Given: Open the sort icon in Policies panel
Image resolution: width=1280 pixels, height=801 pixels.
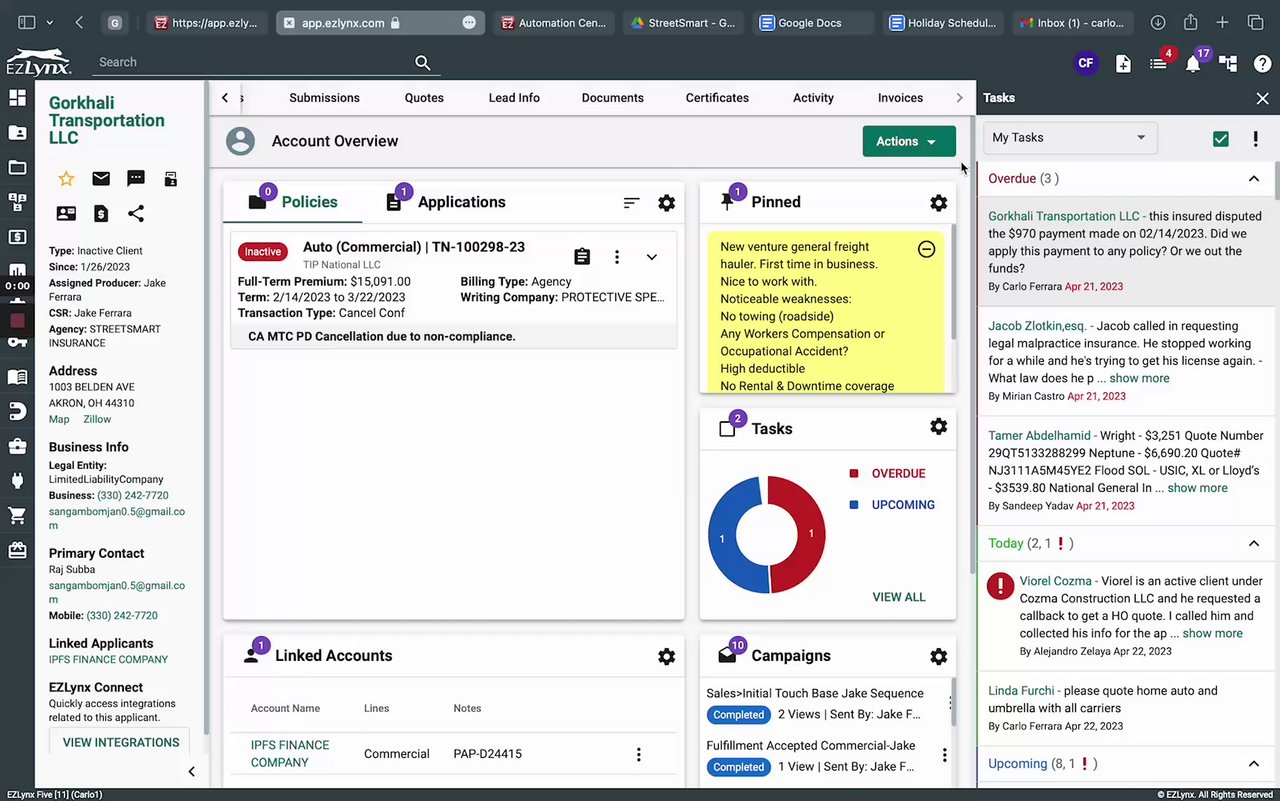Looking at the screenshot, I should 631,203.
